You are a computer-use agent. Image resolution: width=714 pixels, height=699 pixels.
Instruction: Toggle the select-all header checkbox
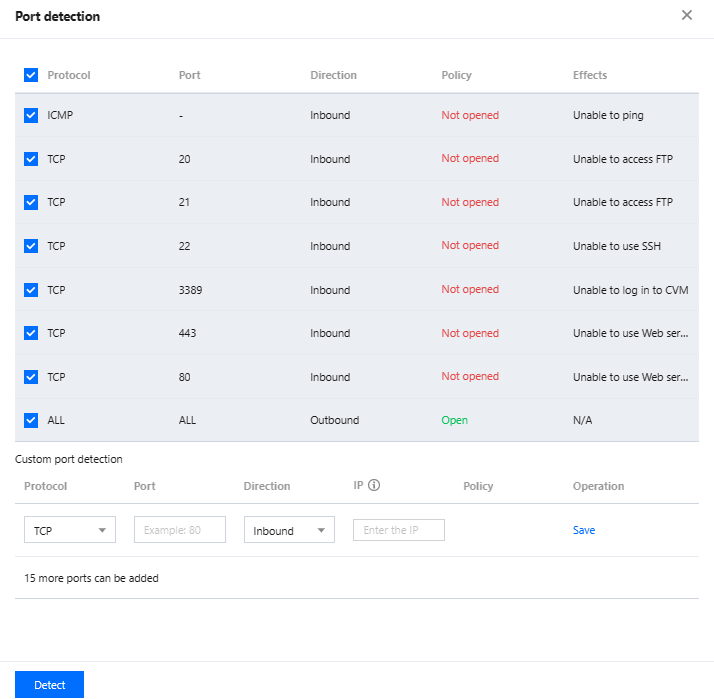[31, 75]
